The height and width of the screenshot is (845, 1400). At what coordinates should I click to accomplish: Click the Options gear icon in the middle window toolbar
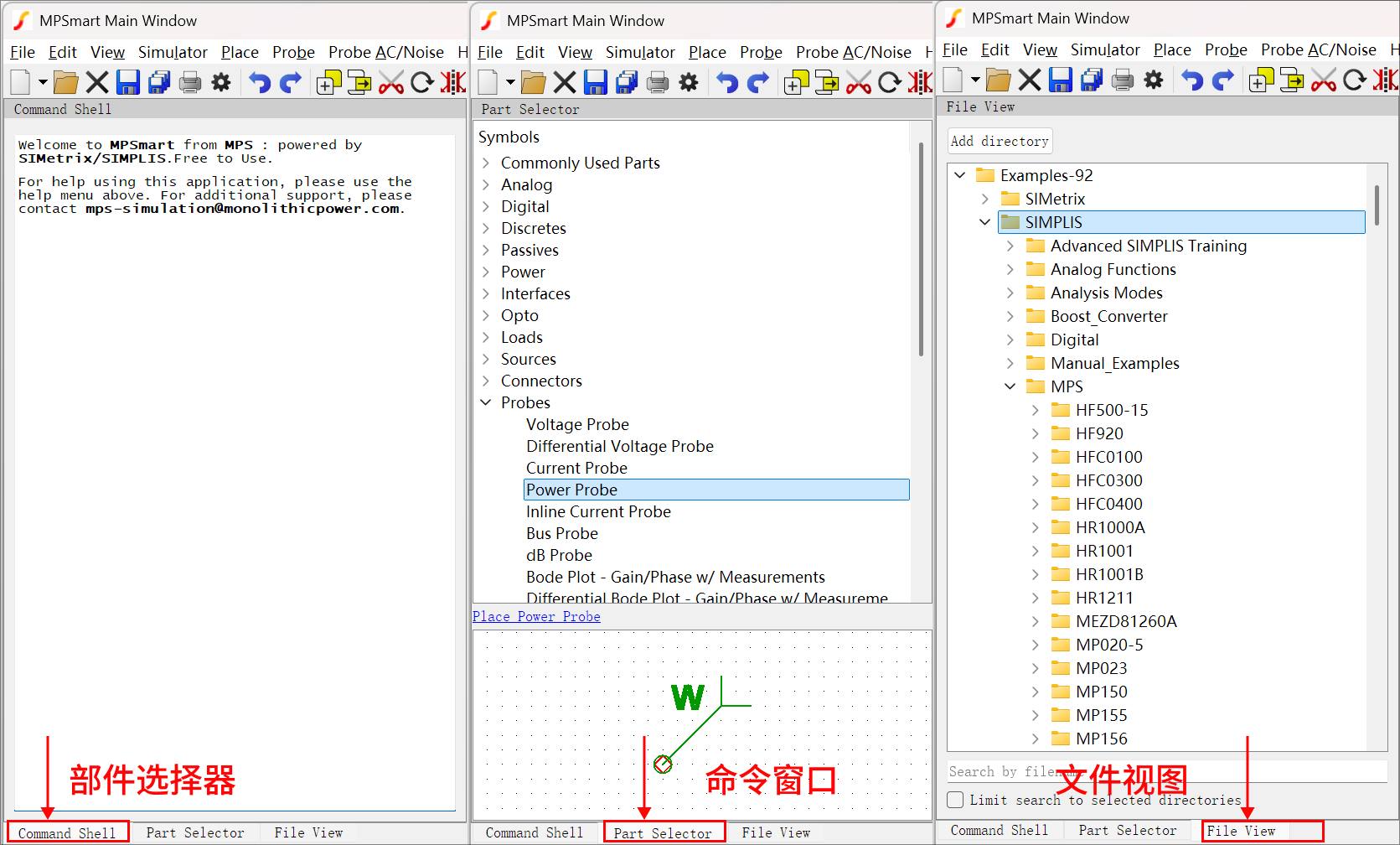tap(689, 82)
